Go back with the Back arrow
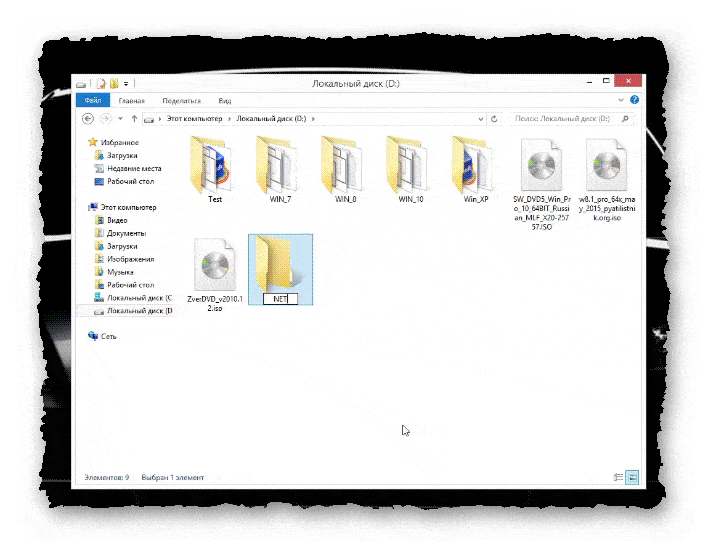 coord(88,119)
